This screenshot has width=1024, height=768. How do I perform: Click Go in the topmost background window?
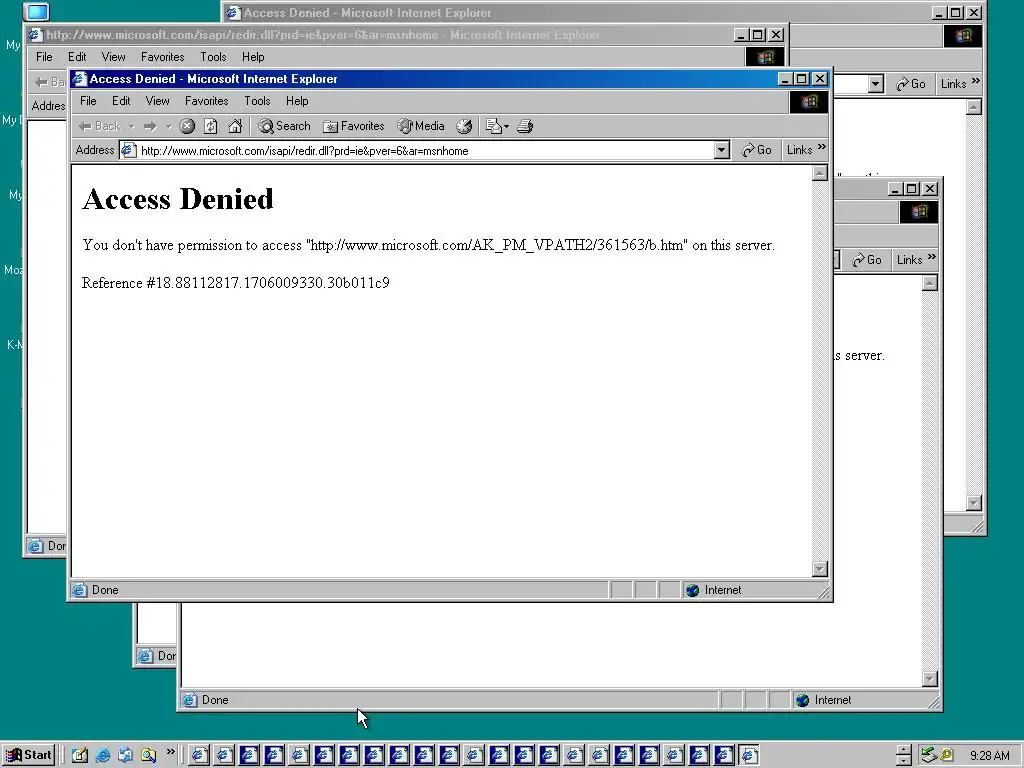[911, 84]
